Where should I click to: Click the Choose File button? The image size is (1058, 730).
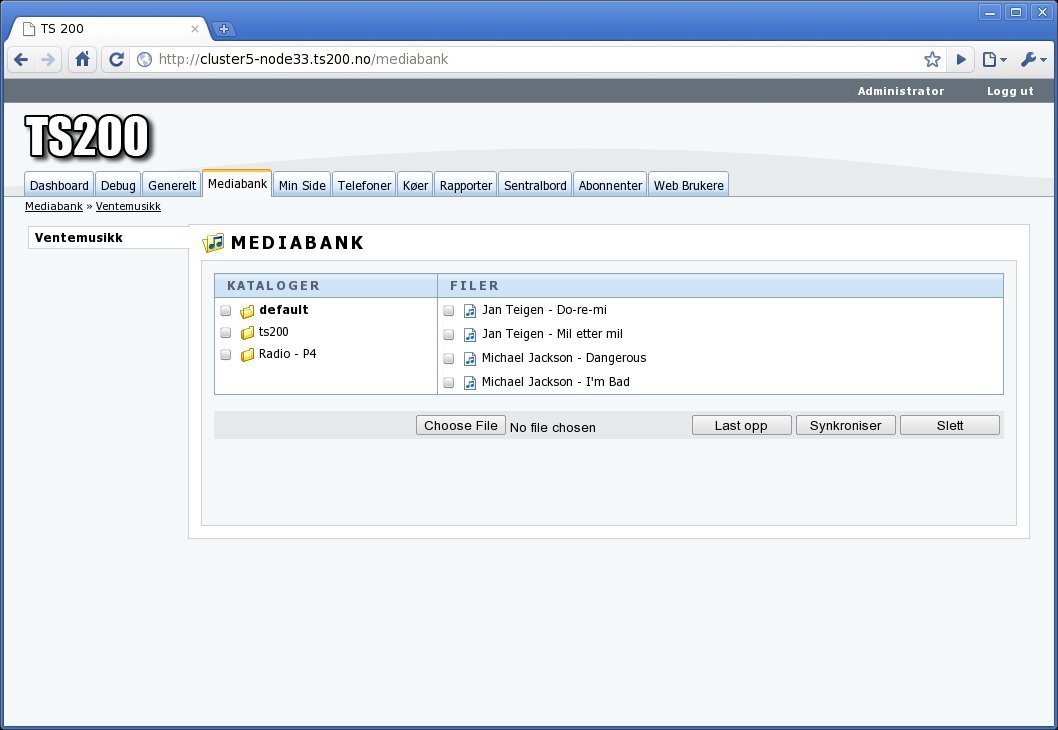point(461,425)
